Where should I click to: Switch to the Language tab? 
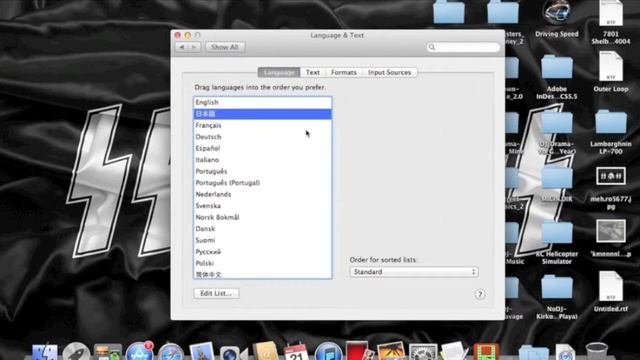279,72
